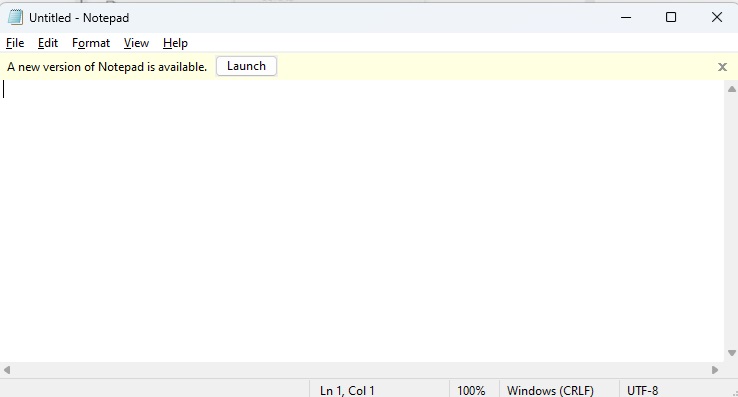Click inside the empty text editing area
The image size is (738, 397).
point(362,220)
